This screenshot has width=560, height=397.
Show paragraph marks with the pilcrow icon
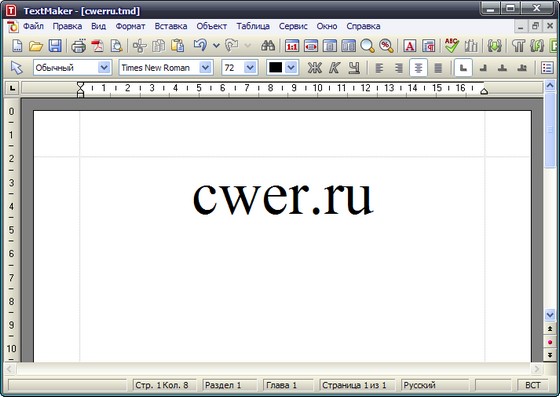click(x=518, y=46)
